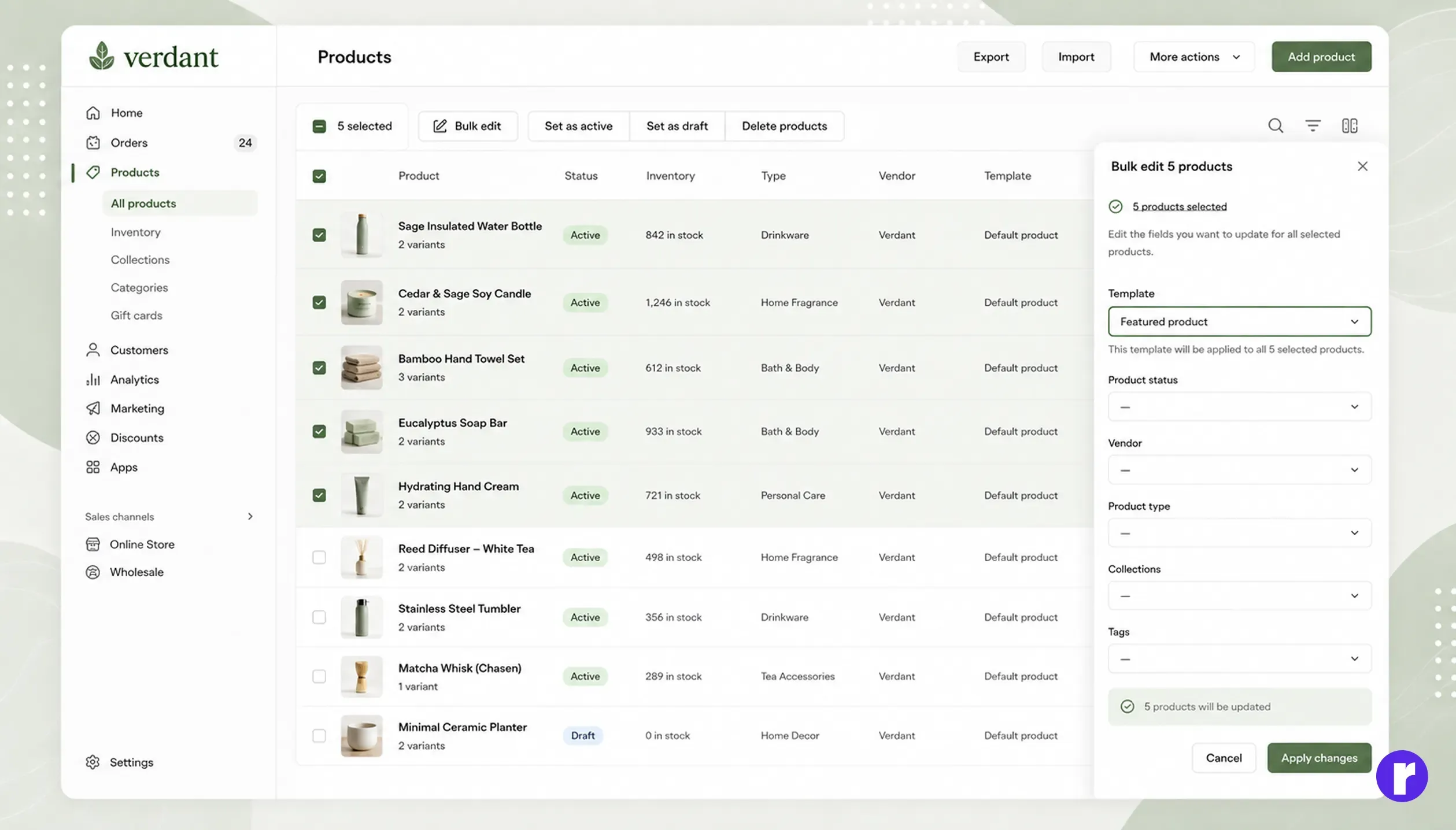Open Matcha Whisk product thumbnail
The height and width of the screenshot is (830, 1456).
(361, 676)
